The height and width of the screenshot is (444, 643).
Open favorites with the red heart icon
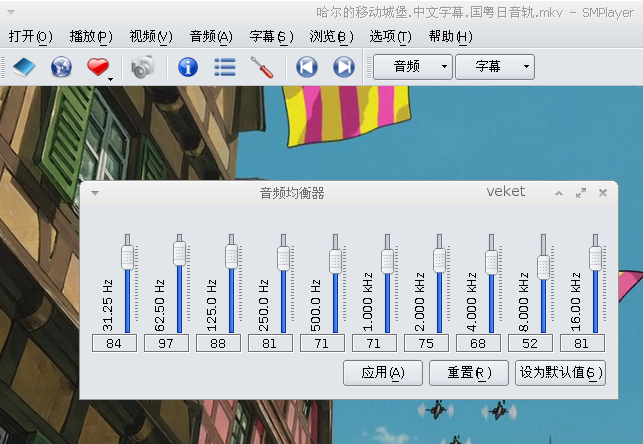[x=98, y=66]
